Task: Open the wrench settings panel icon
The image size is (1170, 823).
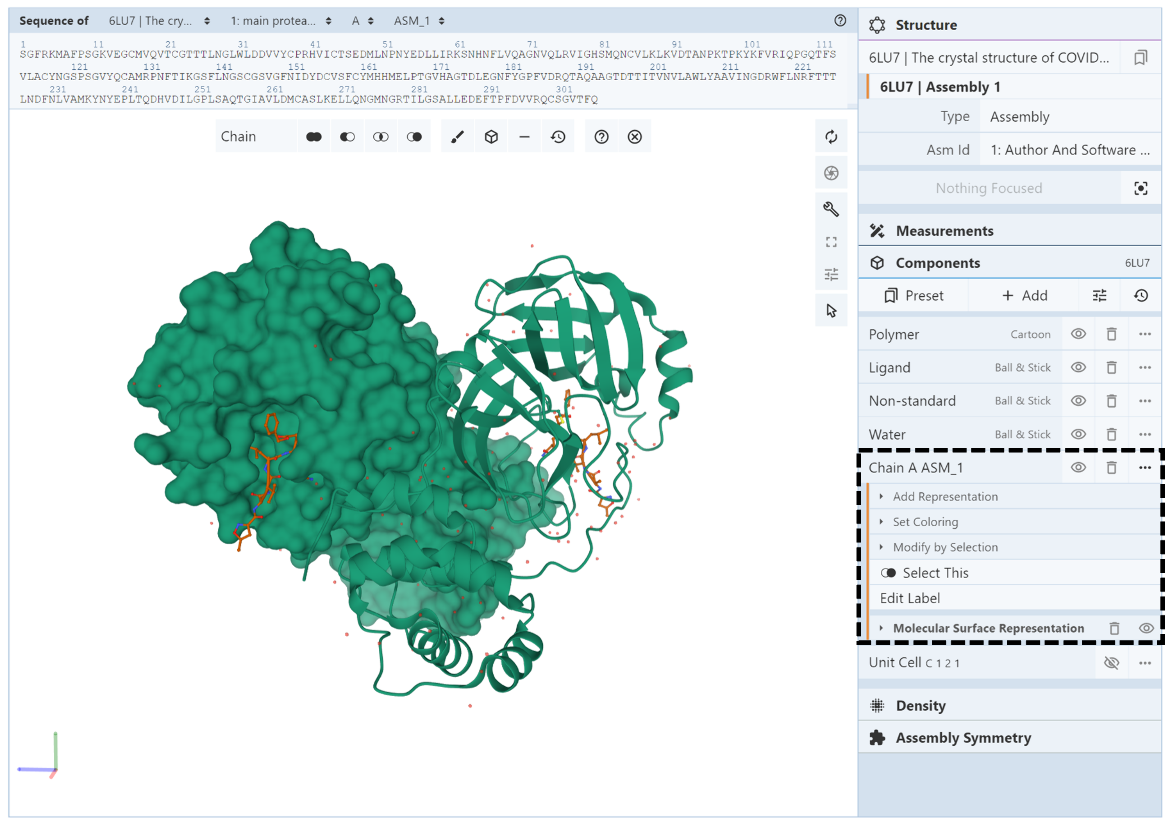Action: coord(831,209)
